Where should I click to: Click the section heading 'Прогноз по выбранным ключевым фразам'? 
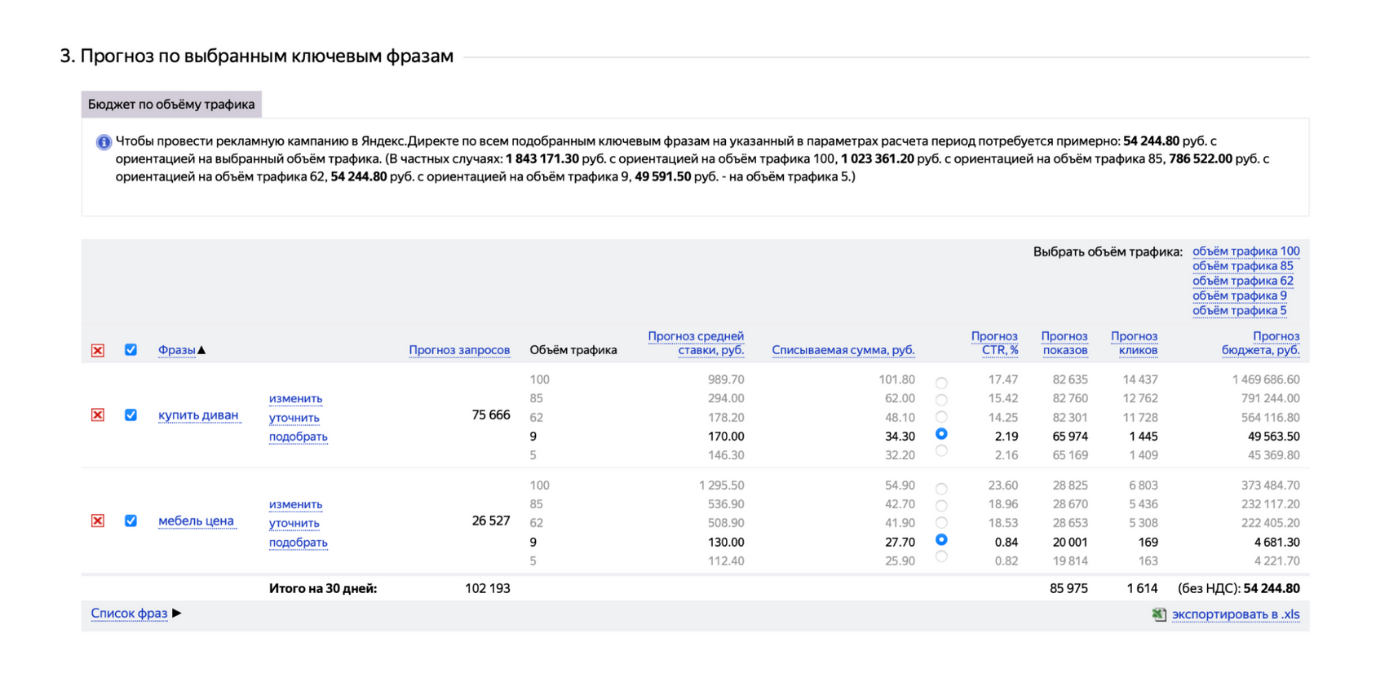[266, 56]
